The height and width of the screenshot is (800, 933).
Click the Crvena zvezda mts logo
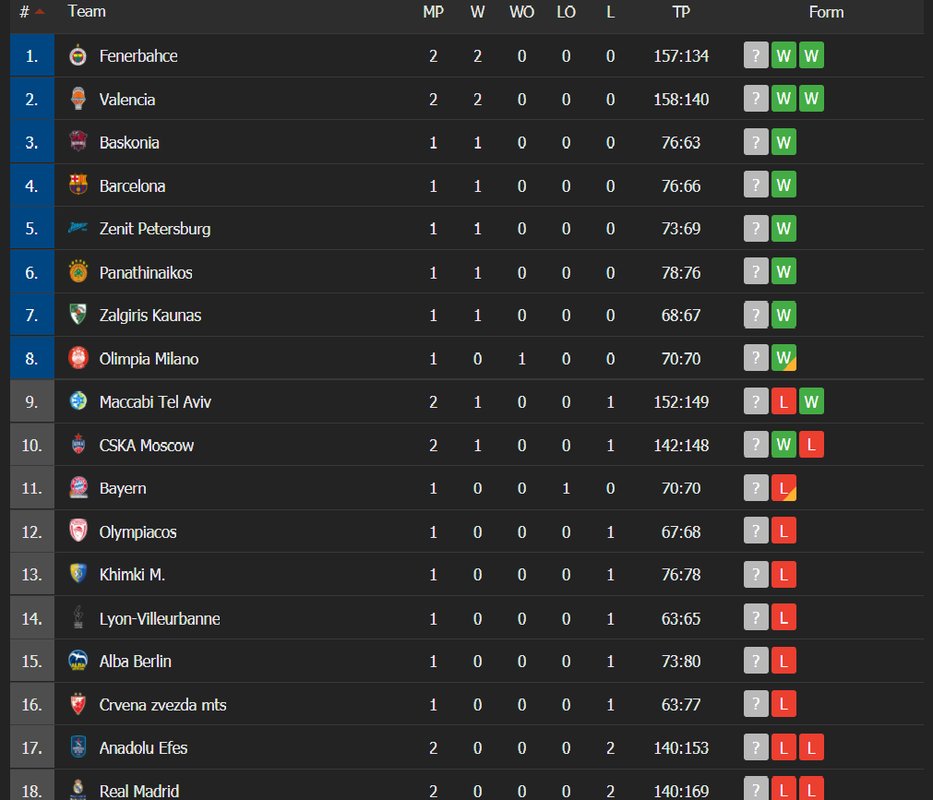point(78,704)
